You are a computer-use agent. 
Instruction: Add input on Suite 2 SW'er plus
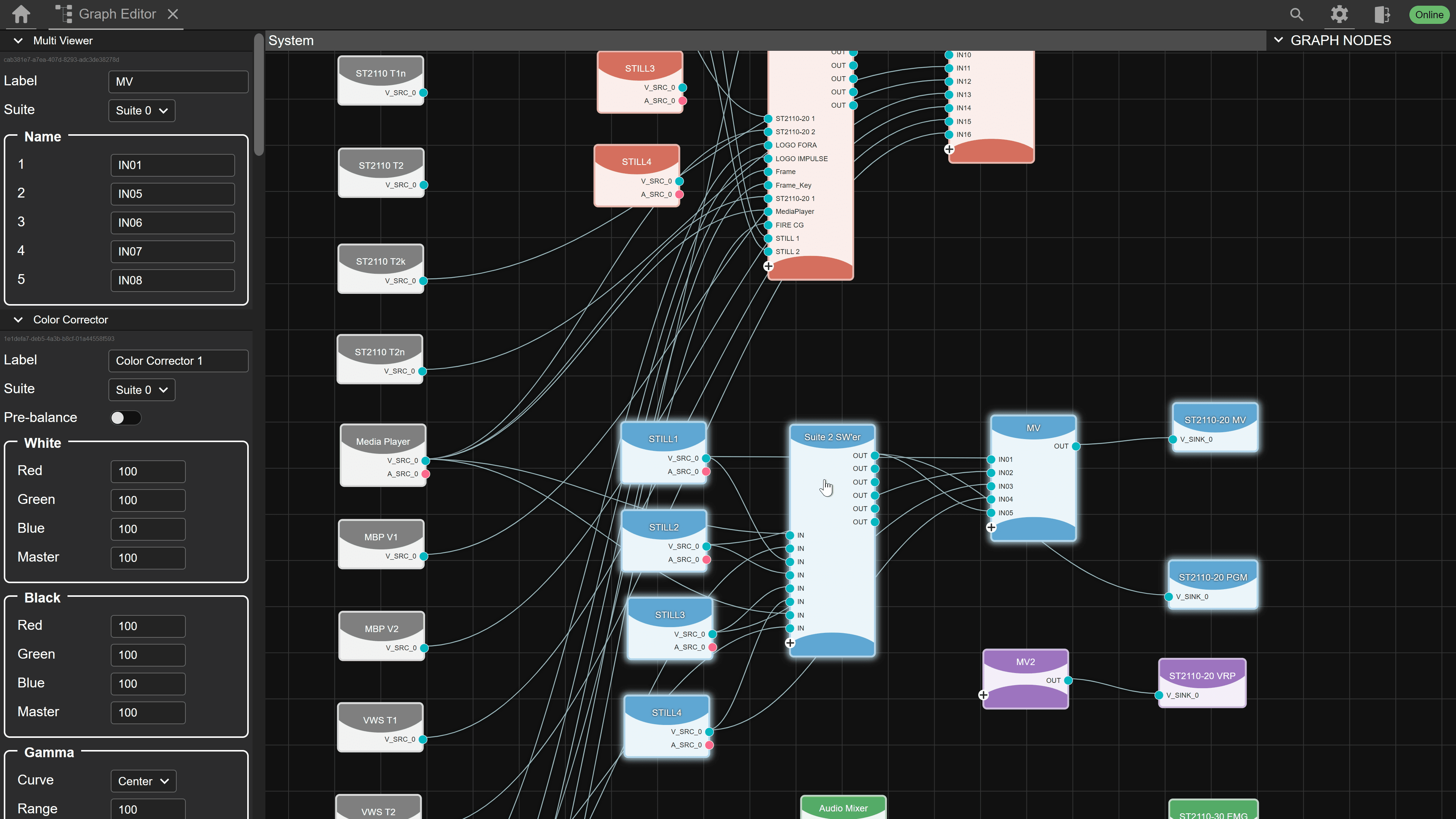coord(790,643)
